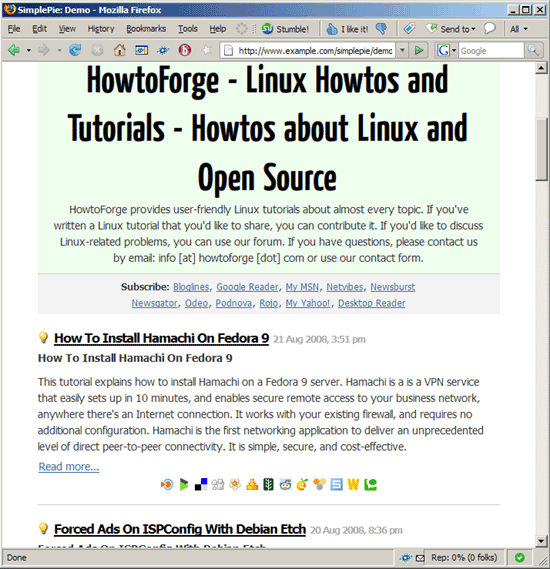Click the green checkmark status bar icon

click(520, 557)
